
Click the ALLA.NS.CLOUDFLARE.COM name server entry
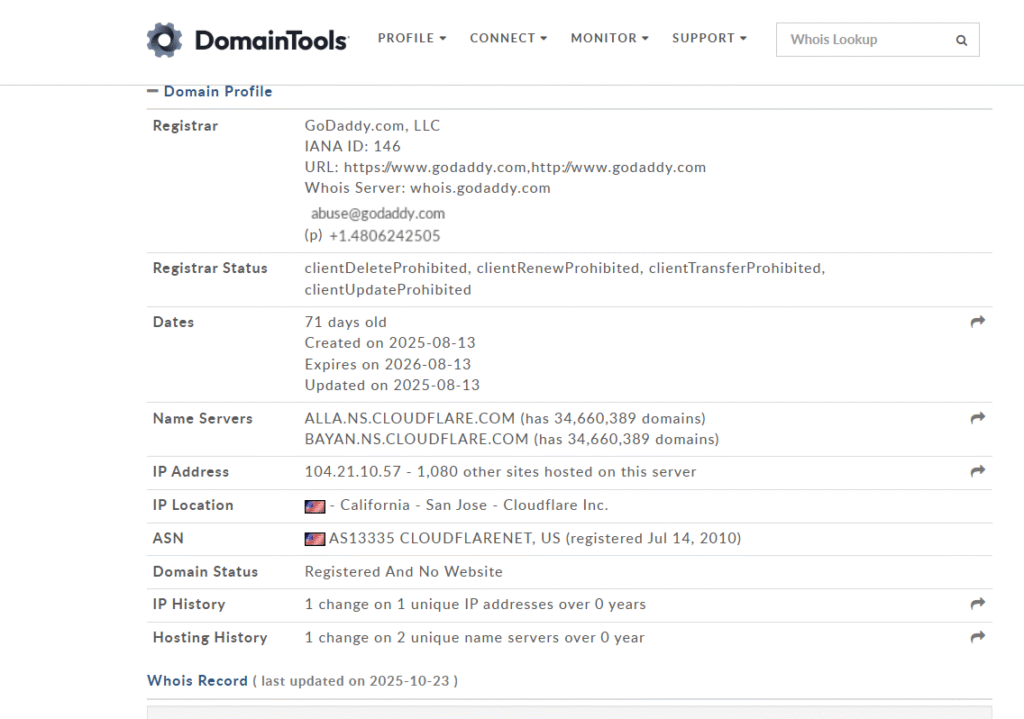click(x=416, y=418)
